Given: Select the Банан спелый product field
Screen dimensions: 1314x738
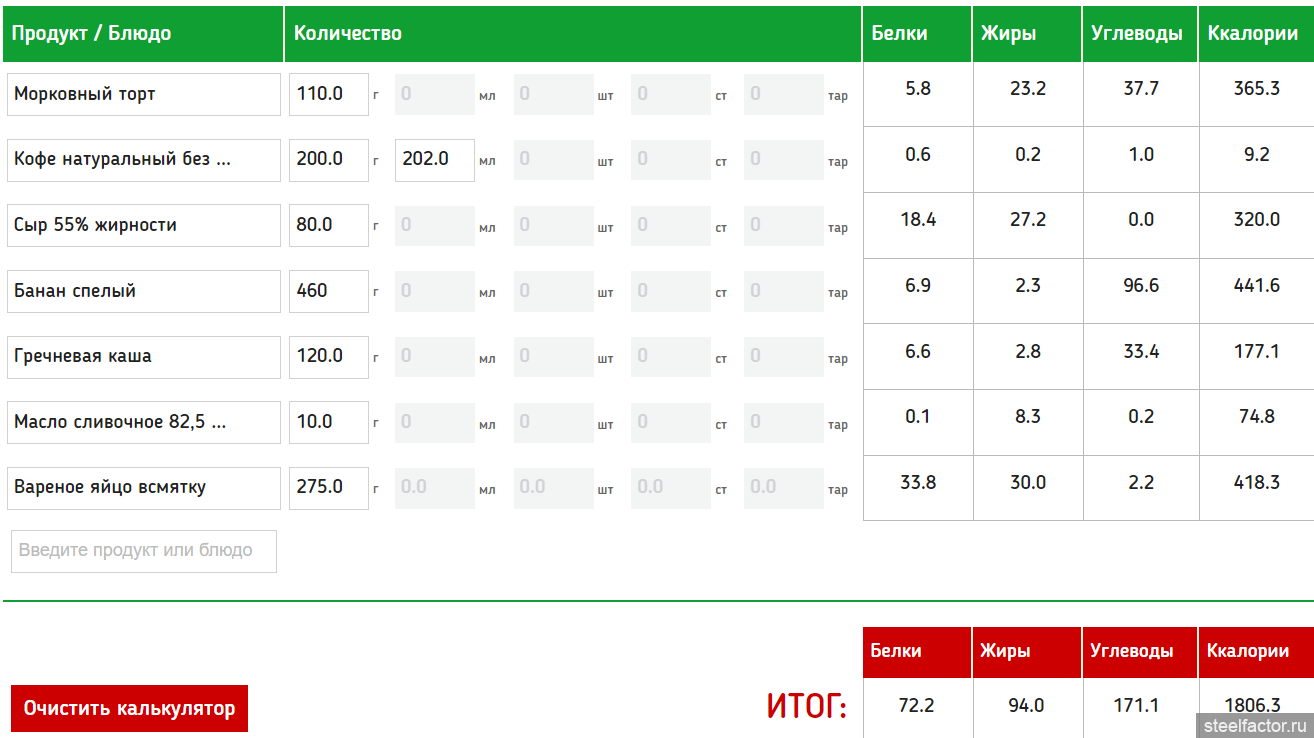Looking at the screenshot, I should tap(144, 291).
